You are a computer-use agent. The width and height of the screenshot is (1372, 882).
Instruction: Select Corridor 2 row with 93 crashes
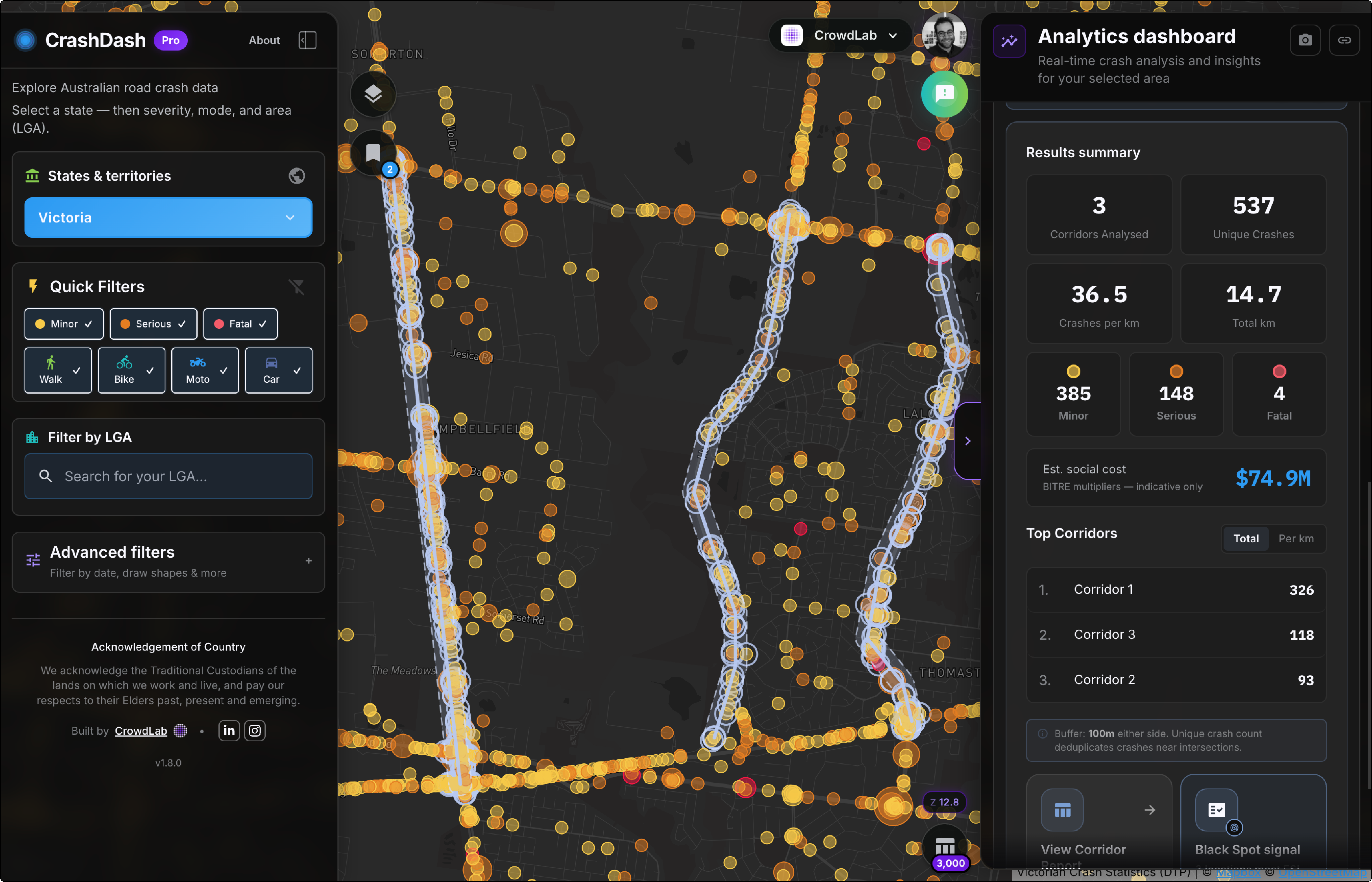pos(1176,680)
